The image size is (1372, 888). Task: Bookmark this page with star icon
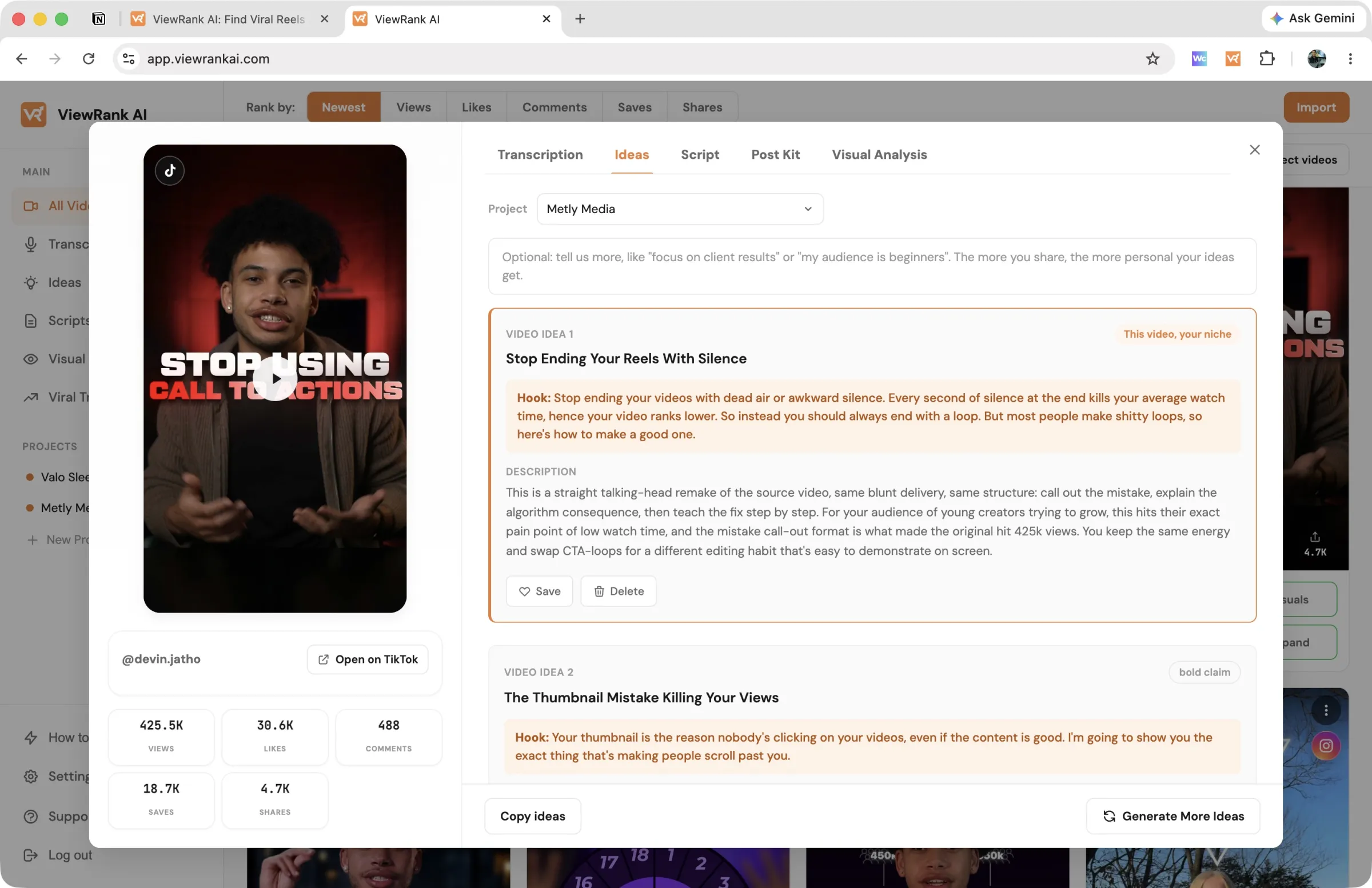[1152, 59]
